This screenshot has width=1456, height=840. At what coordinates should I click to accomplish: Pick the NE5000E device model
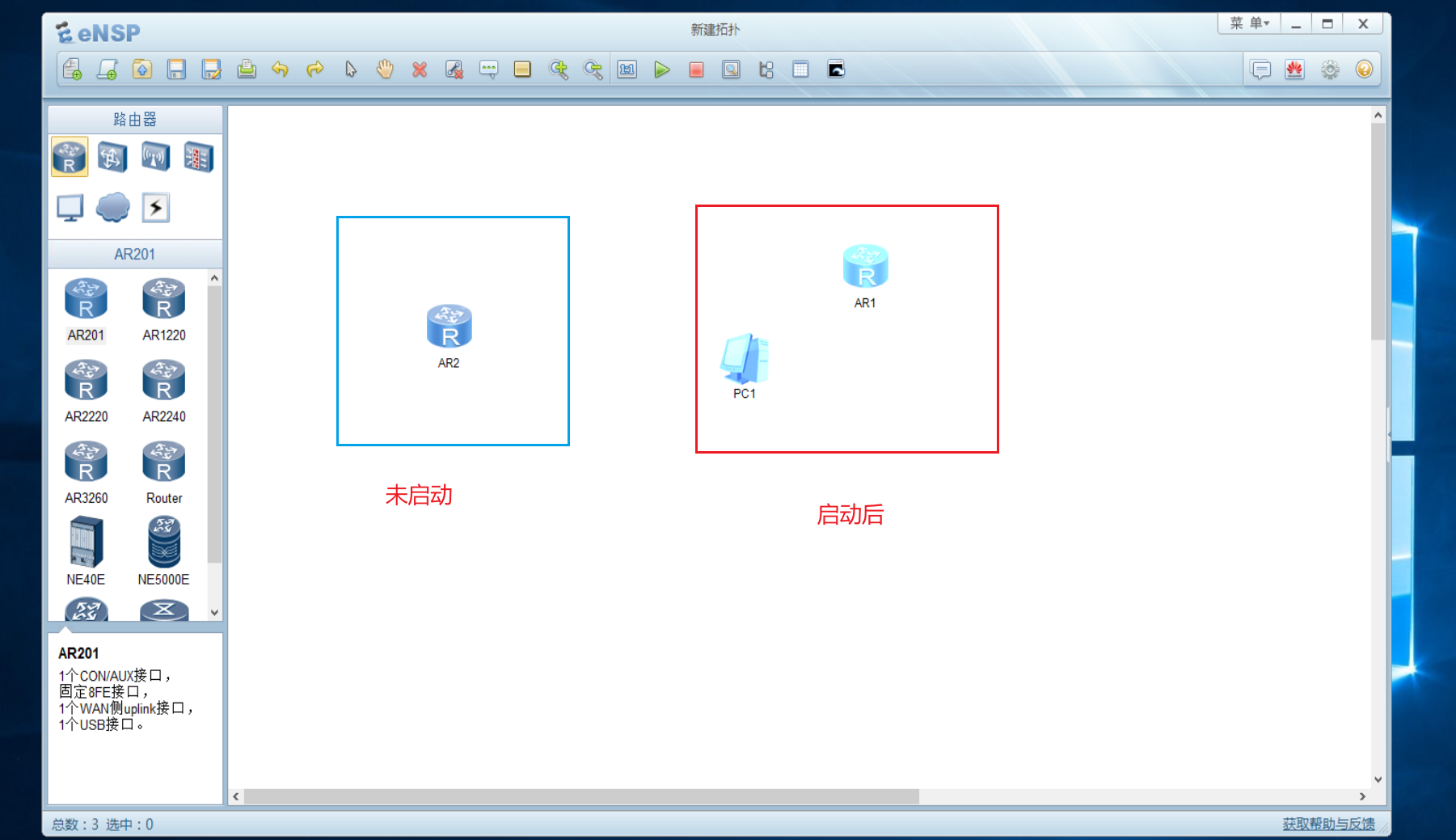(x=164, y=551)
